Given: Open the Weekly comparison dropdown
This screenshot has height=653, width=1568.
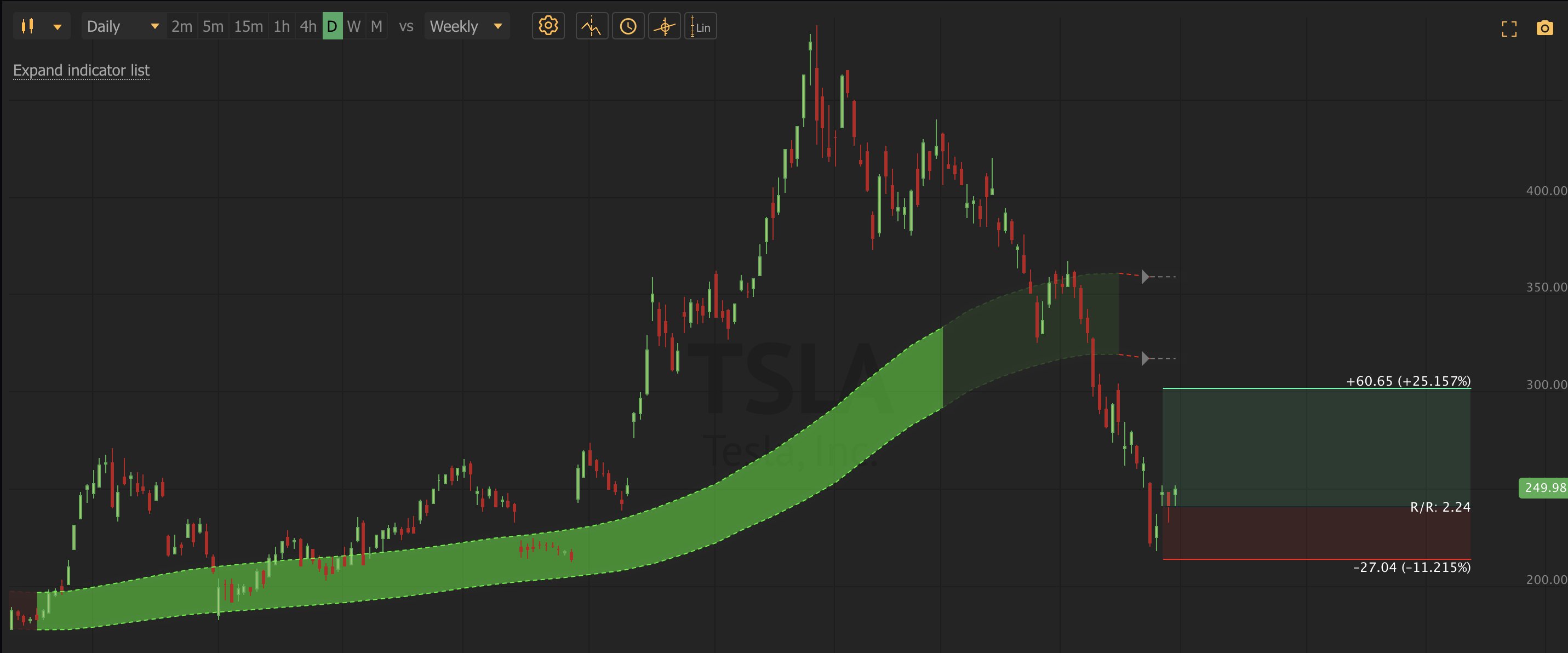Looking at the screenshot, I should pos(467,26).
